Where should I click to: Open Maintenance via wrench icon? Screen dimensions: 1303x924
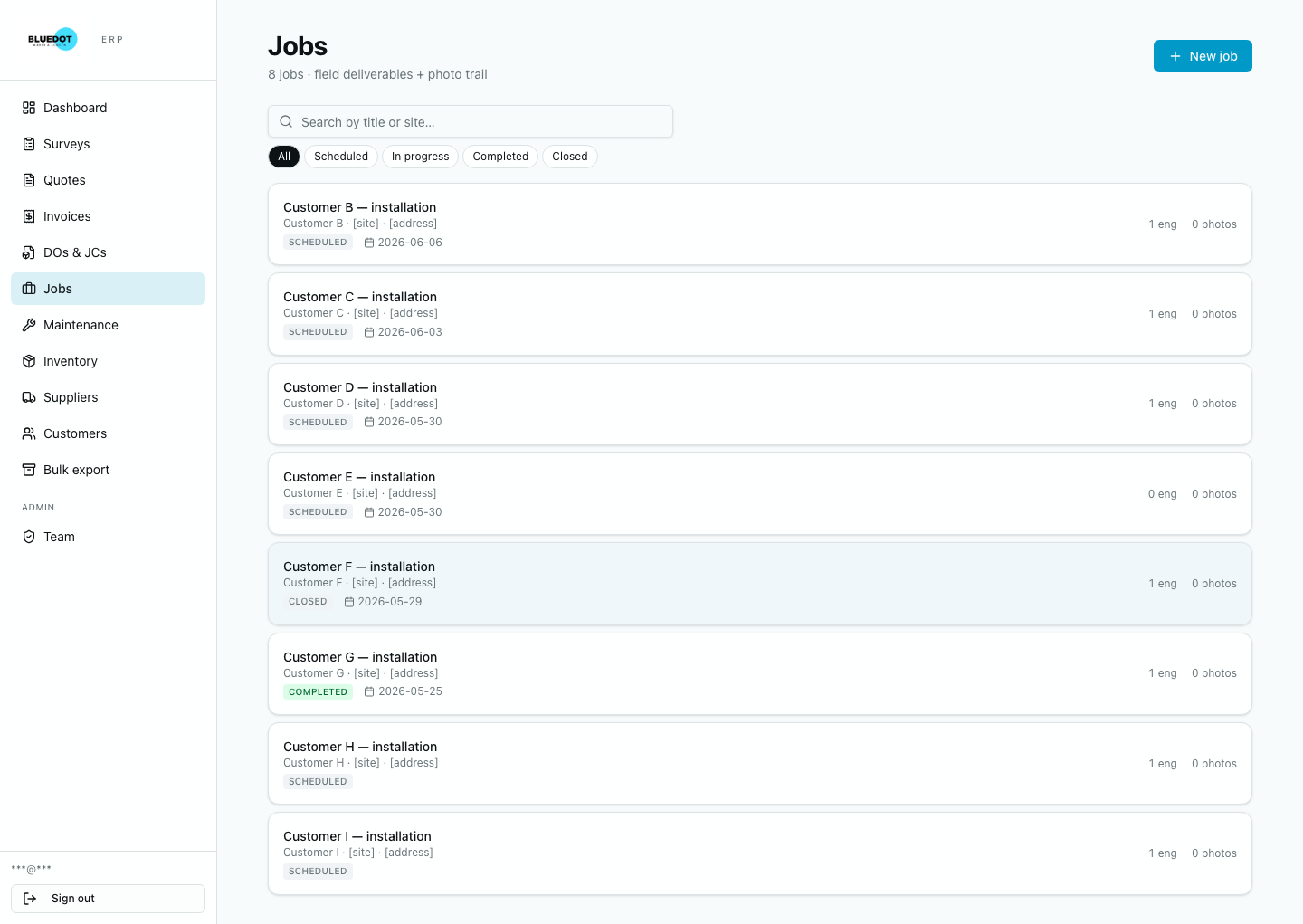click(29, 325)
